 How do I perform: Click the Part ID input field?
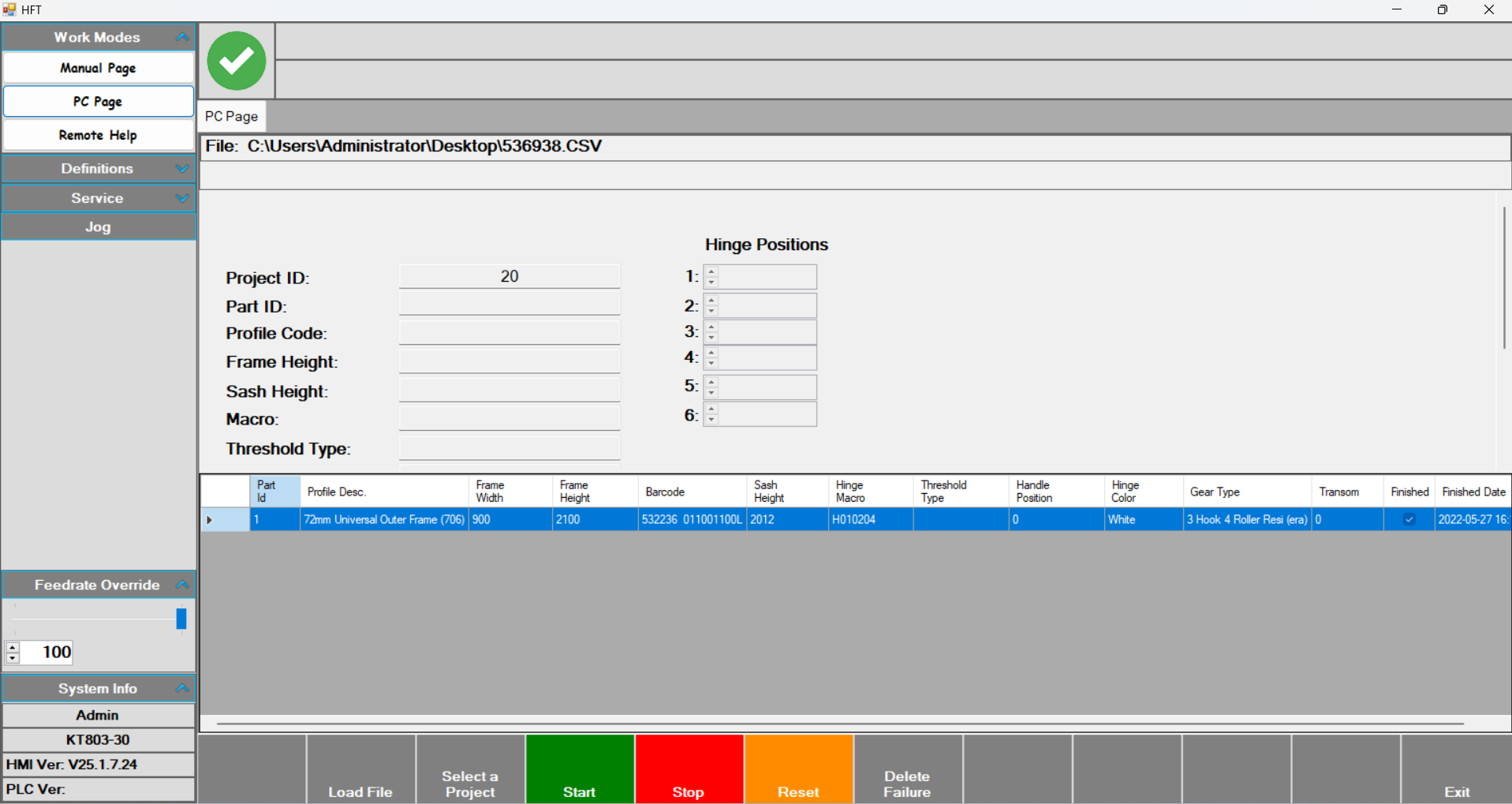[x=509, y=305]
